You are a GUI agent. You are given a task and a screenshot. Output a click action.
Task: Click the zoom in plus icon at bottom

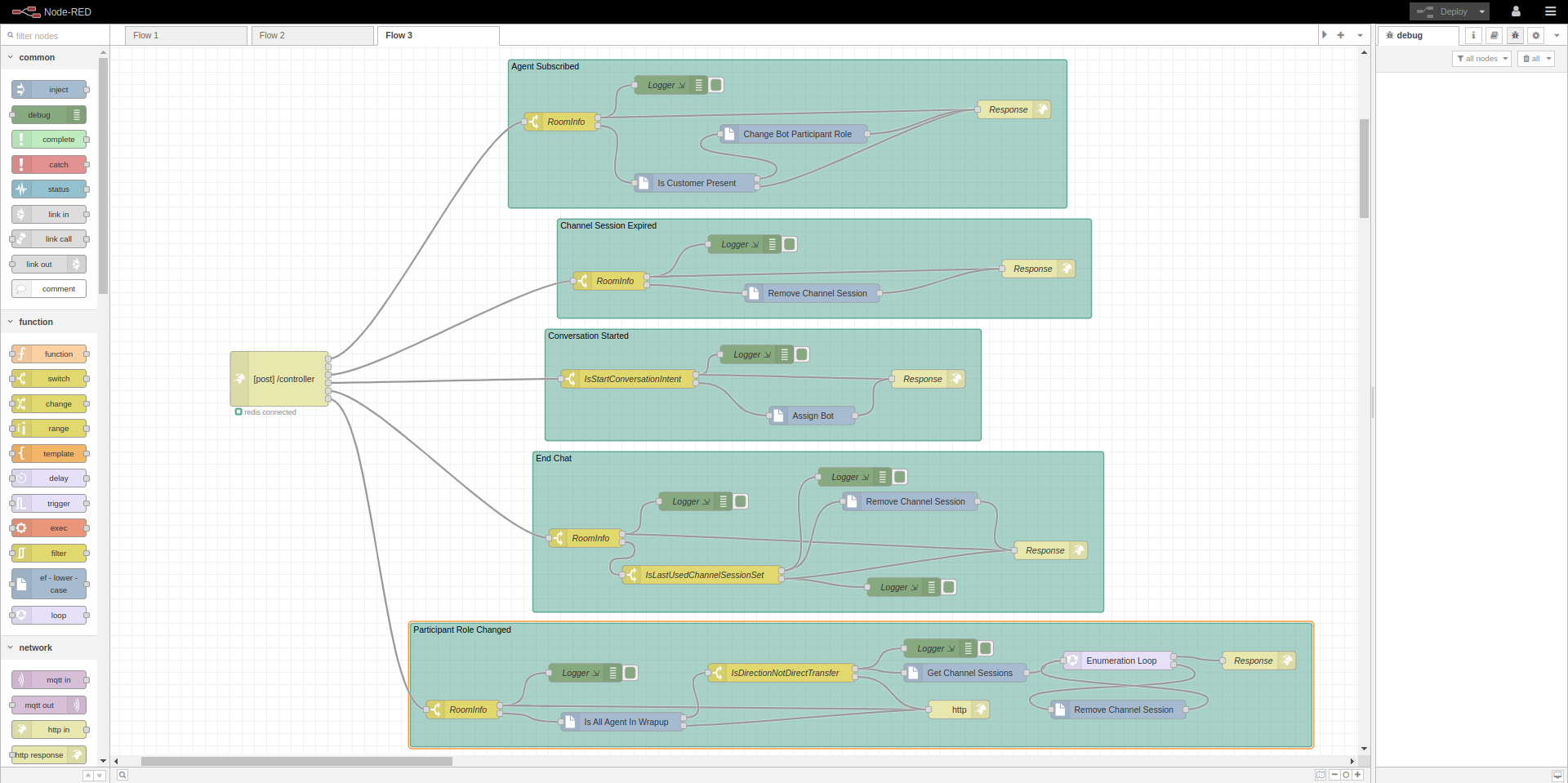1359,775
